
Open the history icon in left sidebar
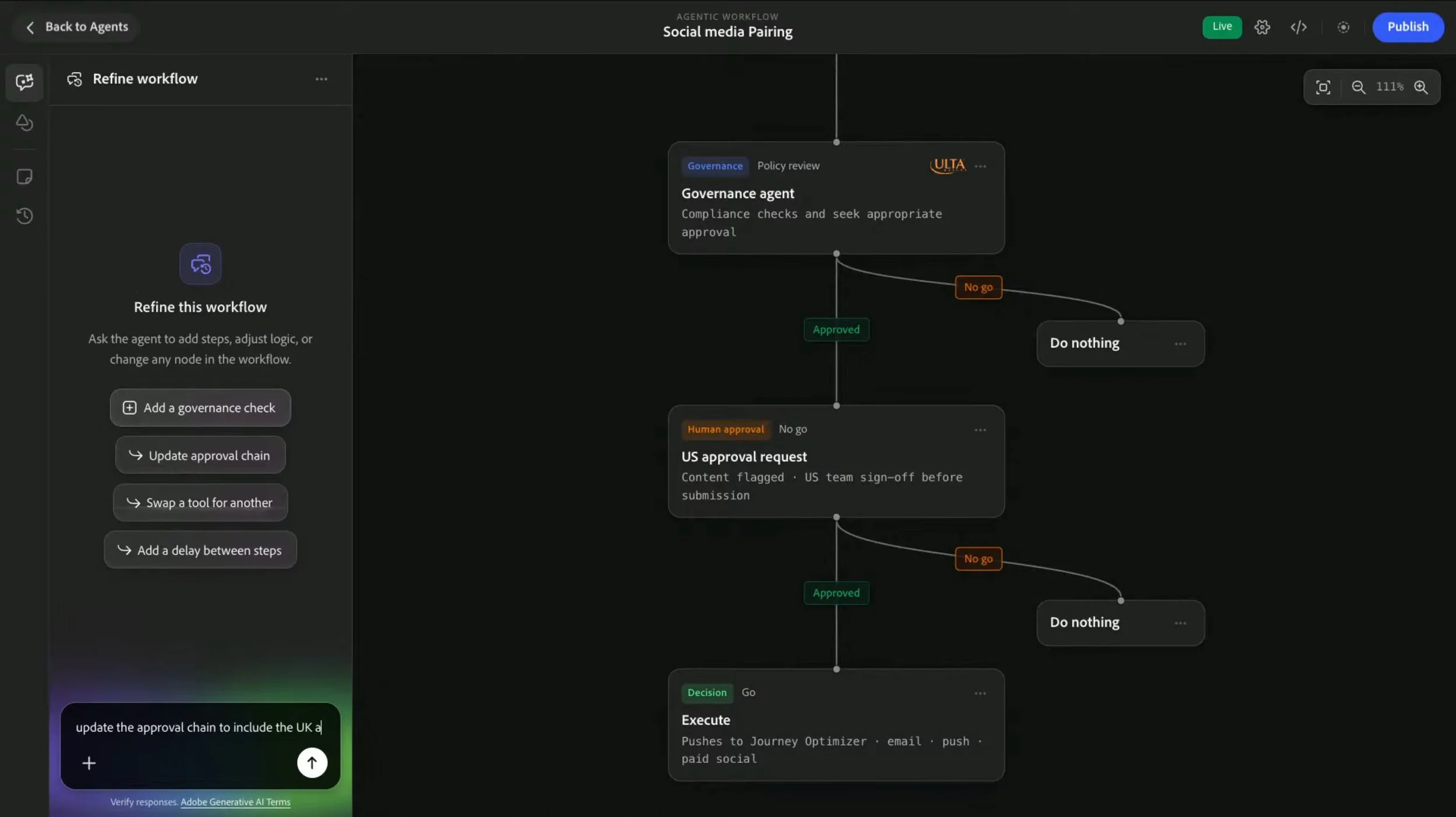24,216
